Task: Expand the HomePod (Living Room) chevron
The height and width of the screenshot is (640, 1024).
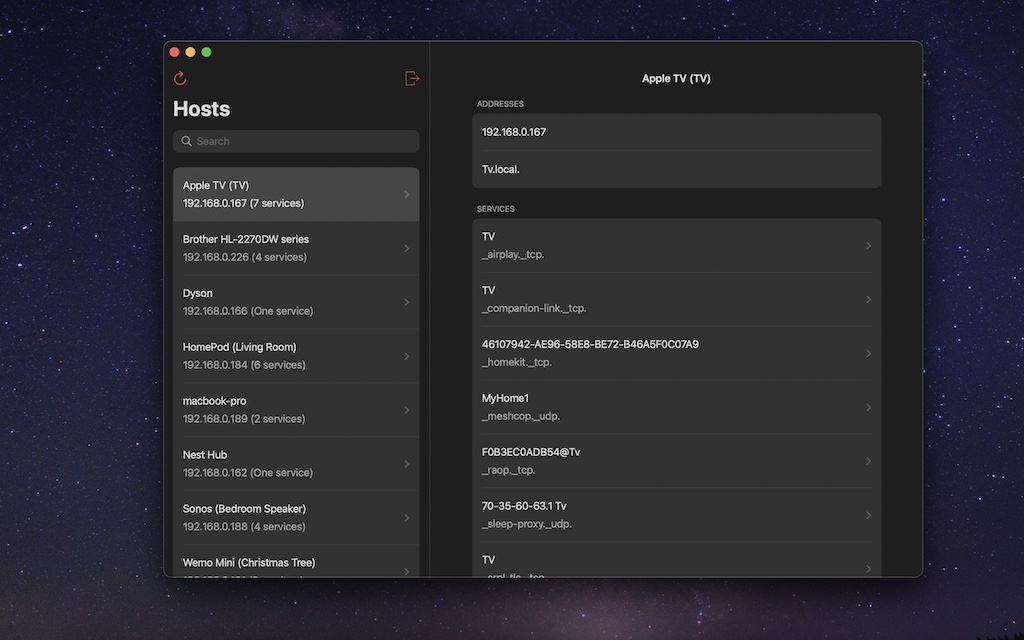Action: point(406,356)
